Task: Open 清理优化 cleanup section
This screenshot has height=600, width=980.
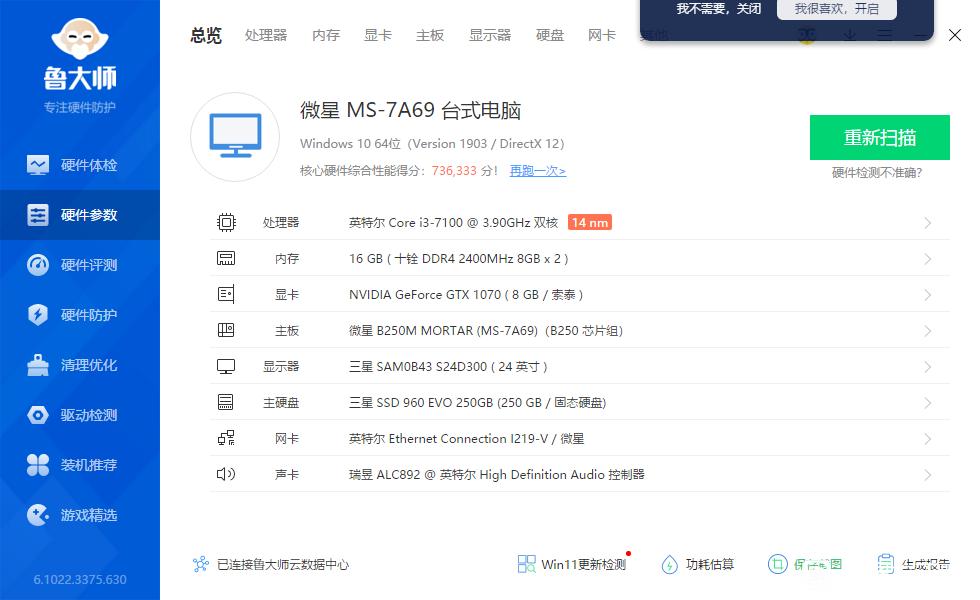Action: 80,365
